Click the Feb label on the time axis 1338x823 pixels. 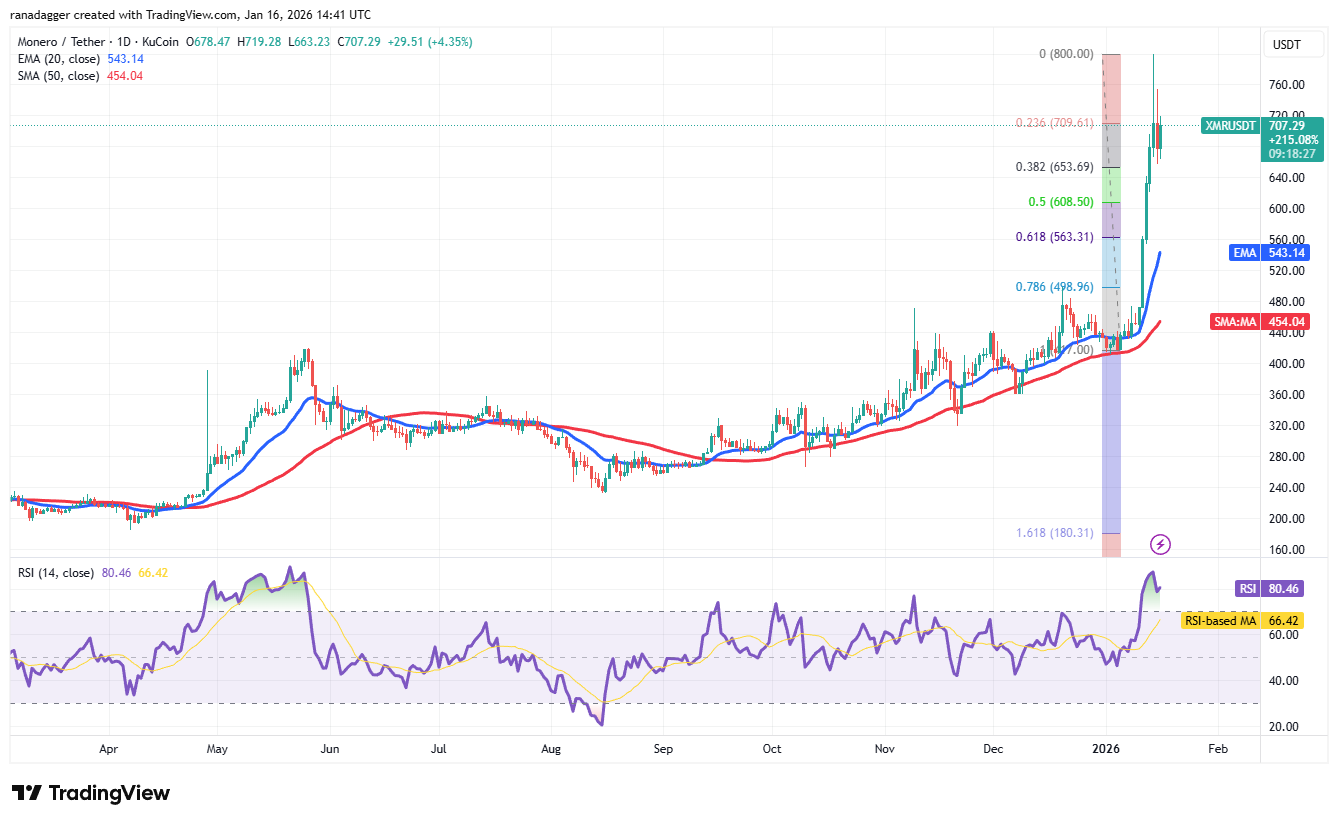[1217, 748]
